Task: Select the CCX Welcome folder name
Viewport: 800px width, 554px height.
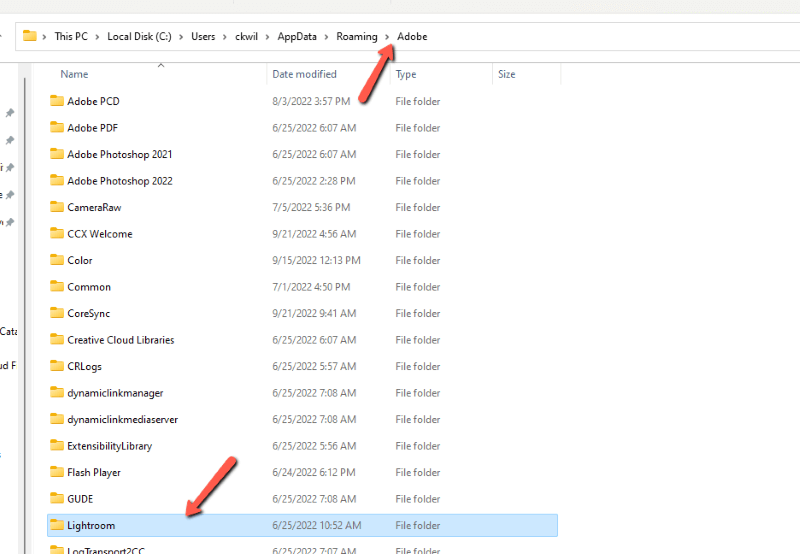Action: click(100, 234)
